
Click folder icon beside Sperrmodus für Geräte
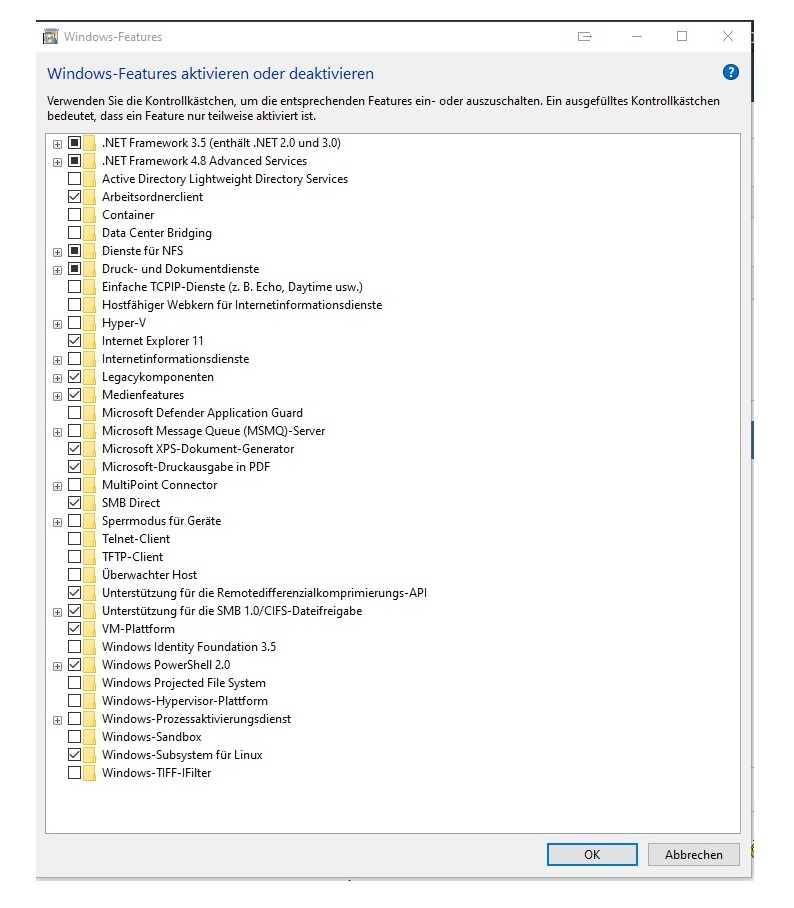(x=89, y=521)
